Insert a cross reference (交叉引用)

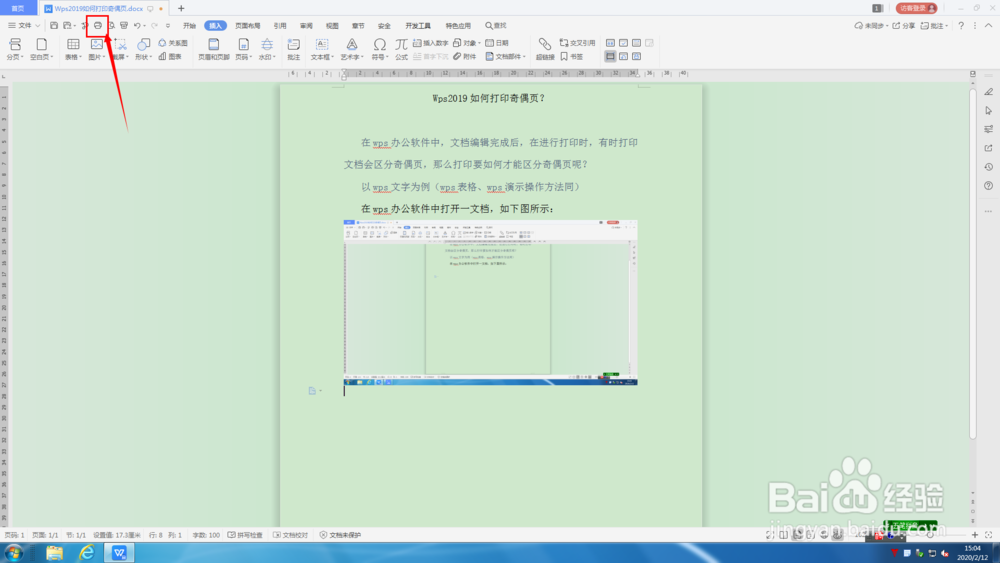pos(577,43)
